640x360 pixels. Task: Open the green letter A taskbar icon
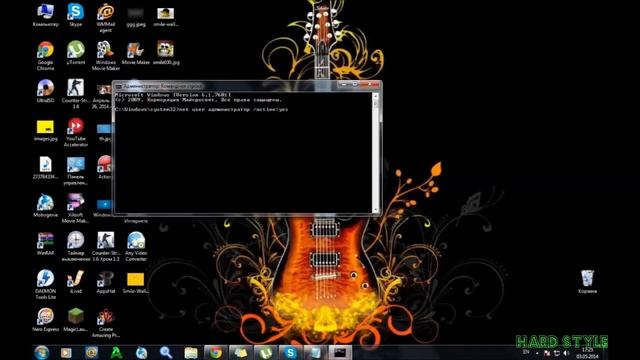(116, 353)
